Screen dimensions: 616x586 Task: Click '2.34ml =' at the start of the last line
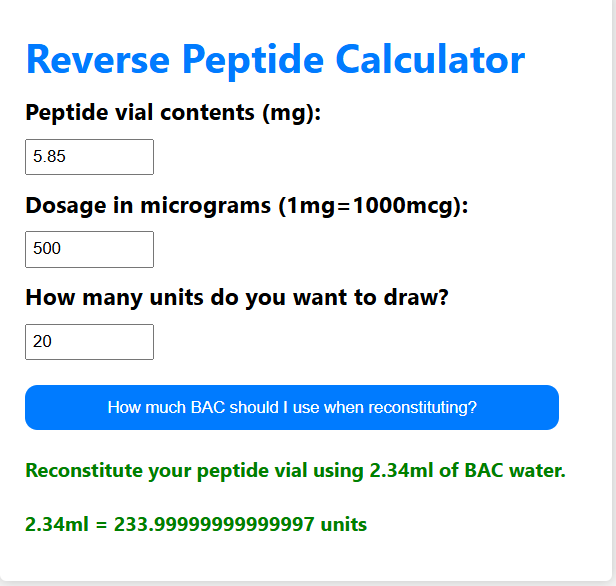pos(66,524)
